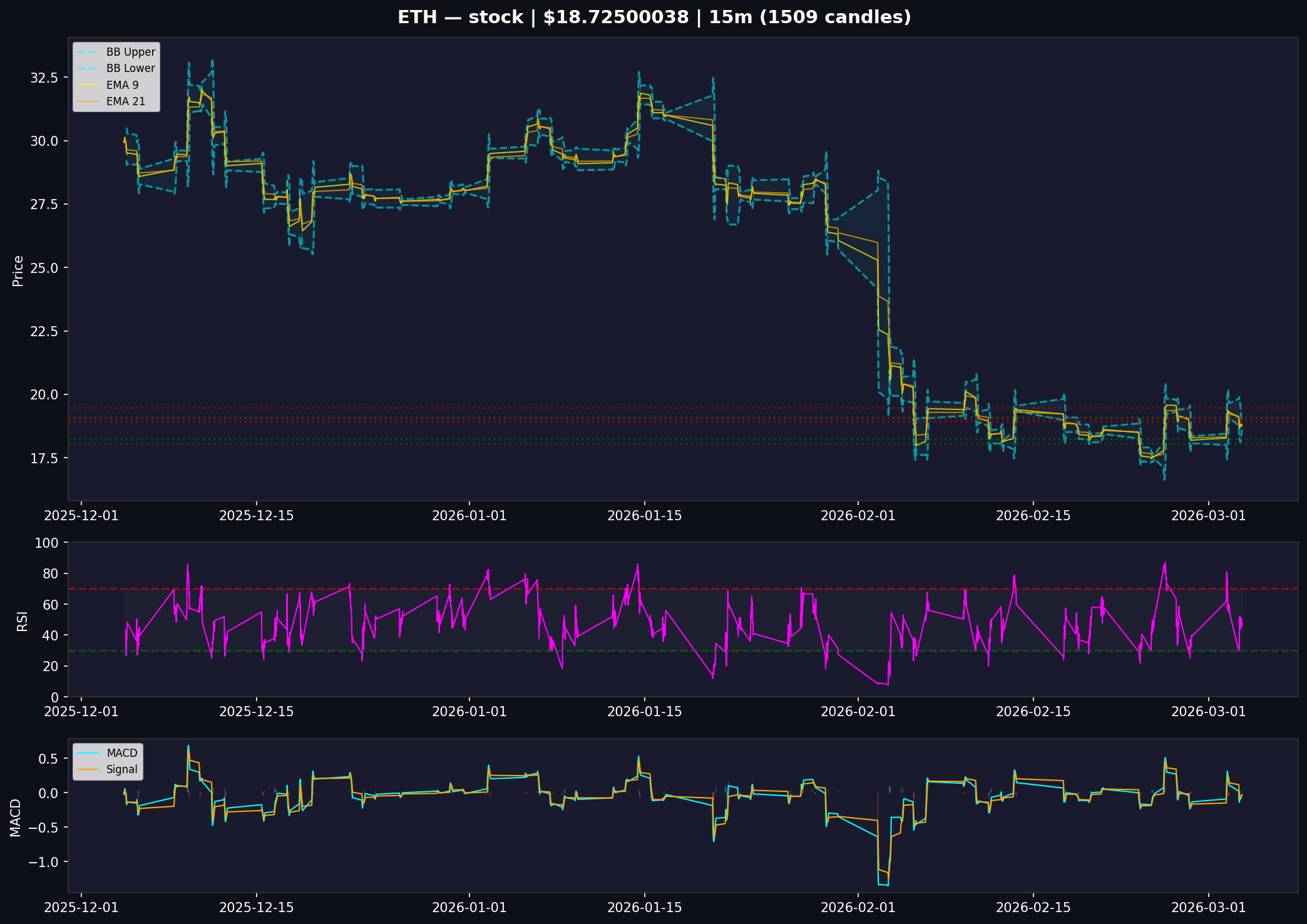The image size is (1307, 924).
Task: Click the 2026-02-01 date on RSI chart
Action: click(858, 712)
